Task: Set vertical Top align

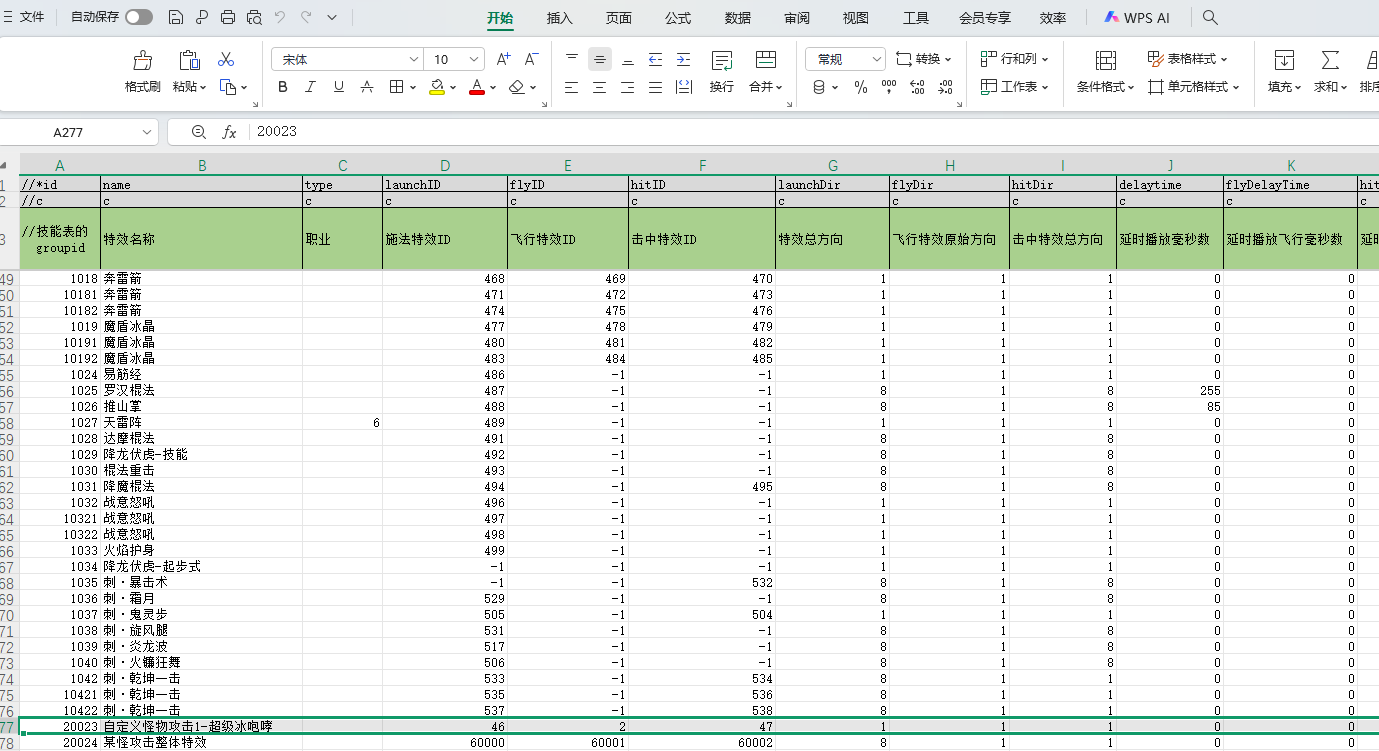Action: point(572,59)
